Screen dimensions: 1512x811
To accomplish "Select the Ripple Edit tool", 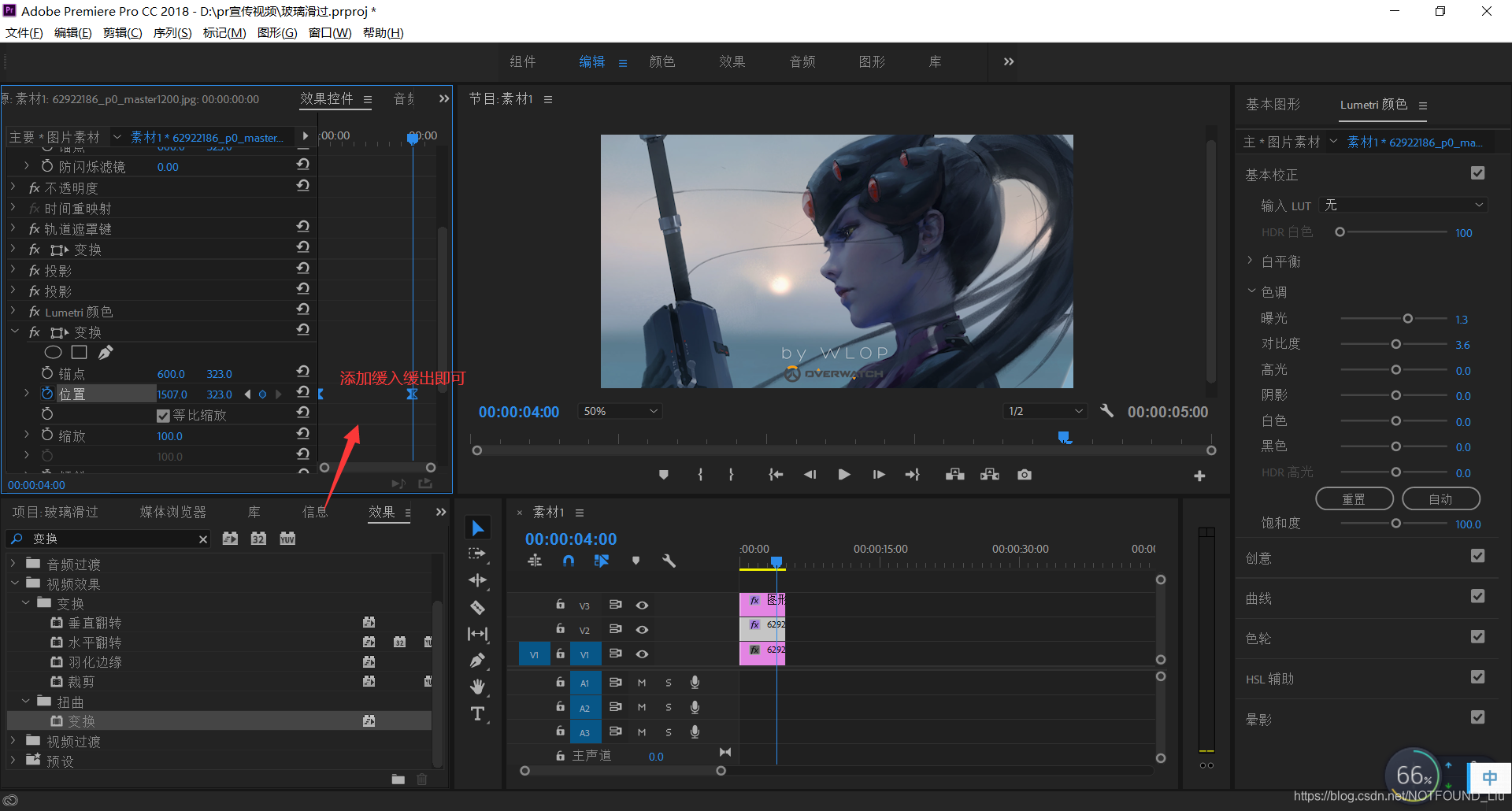I will coord(477,581).
